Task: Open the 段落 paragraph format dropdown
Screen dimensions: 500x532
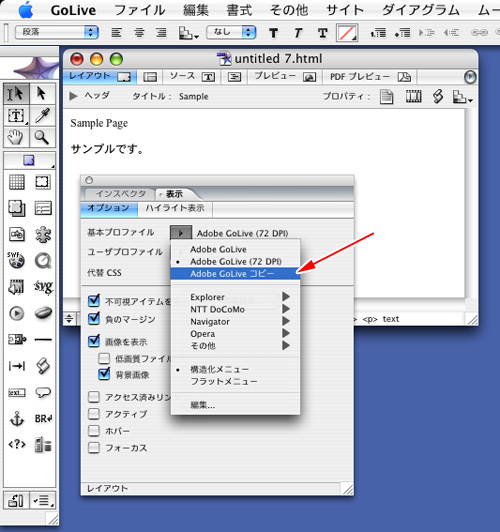Action: (x=57, y=32)
